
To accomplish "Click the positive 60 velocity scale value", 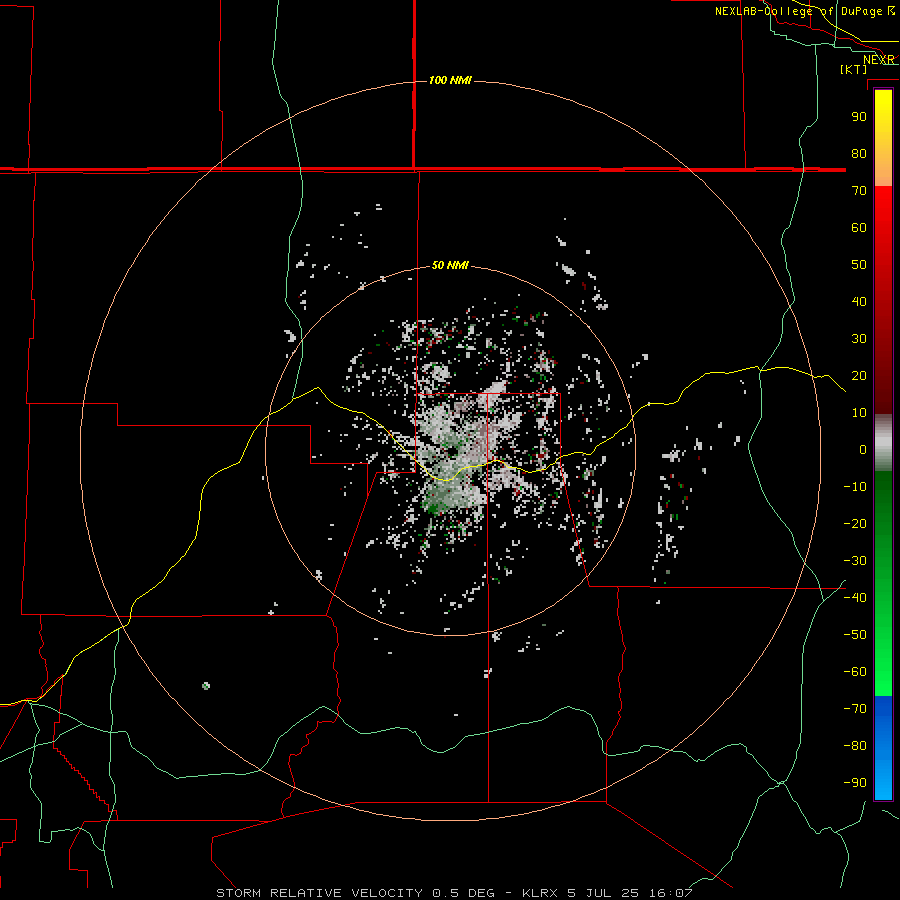I will pyautogui.click(x=859, y=227).
